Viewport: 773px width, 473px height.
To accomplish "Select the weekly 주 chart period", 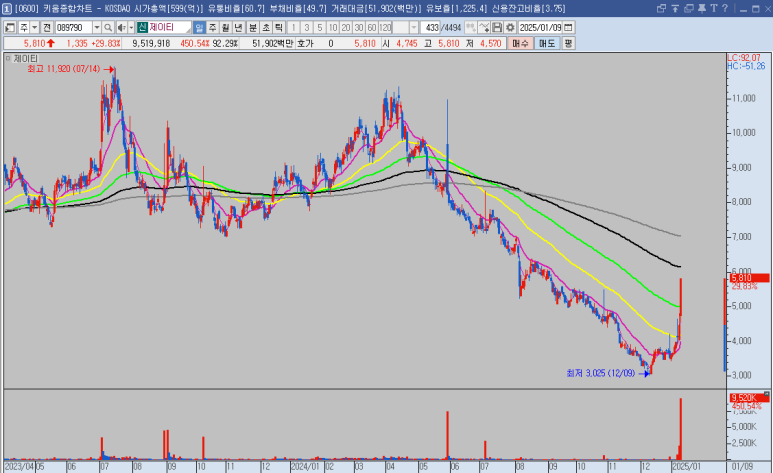I will 212,28.
